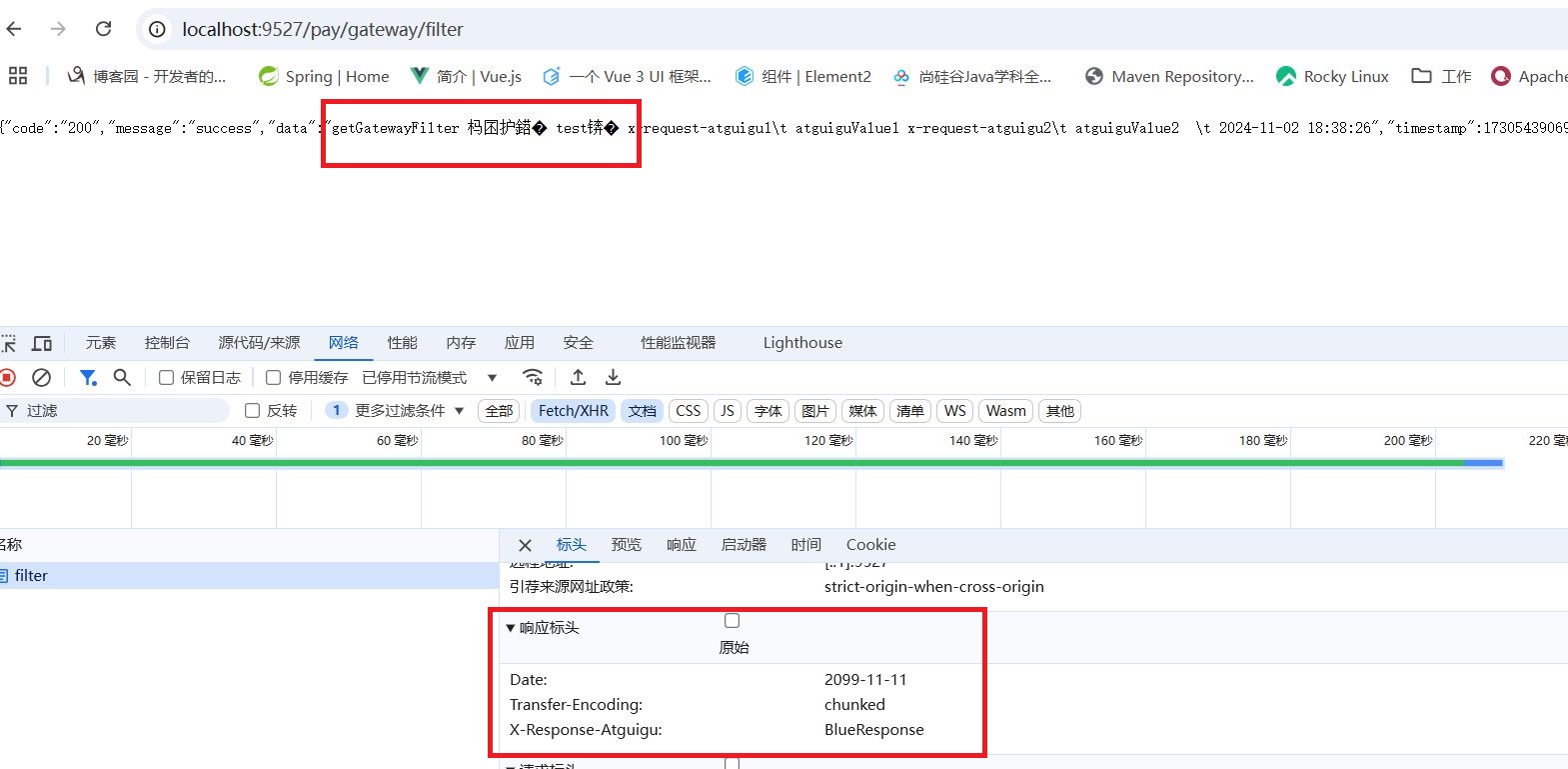
Task: Toggle the 文档 type filter
Action: pyautogui.click(x=643, y=411)
